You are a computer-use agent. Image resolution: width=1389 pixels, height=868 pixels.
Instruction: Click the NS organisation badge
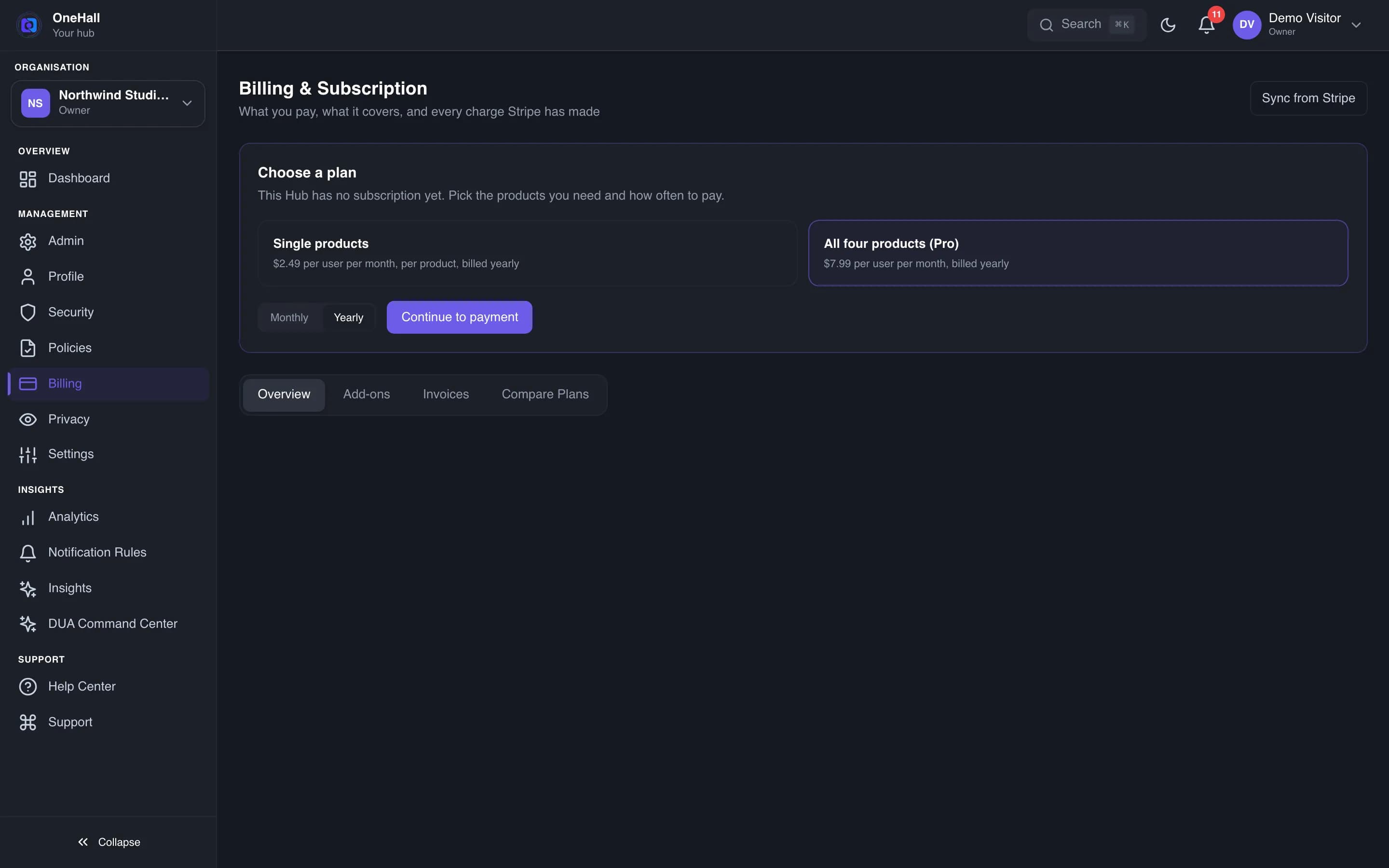tap(36, 103)
